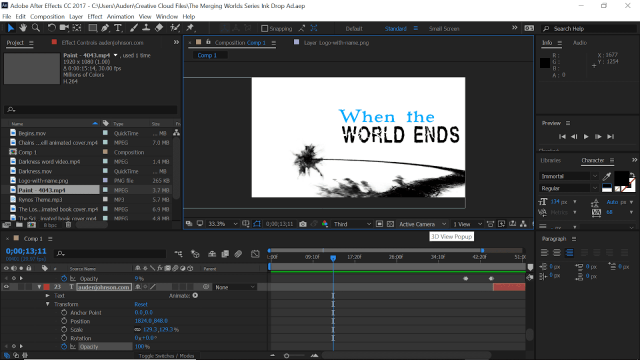
Task: Select the Puppet Pin tool
Action: pos(190,28)
